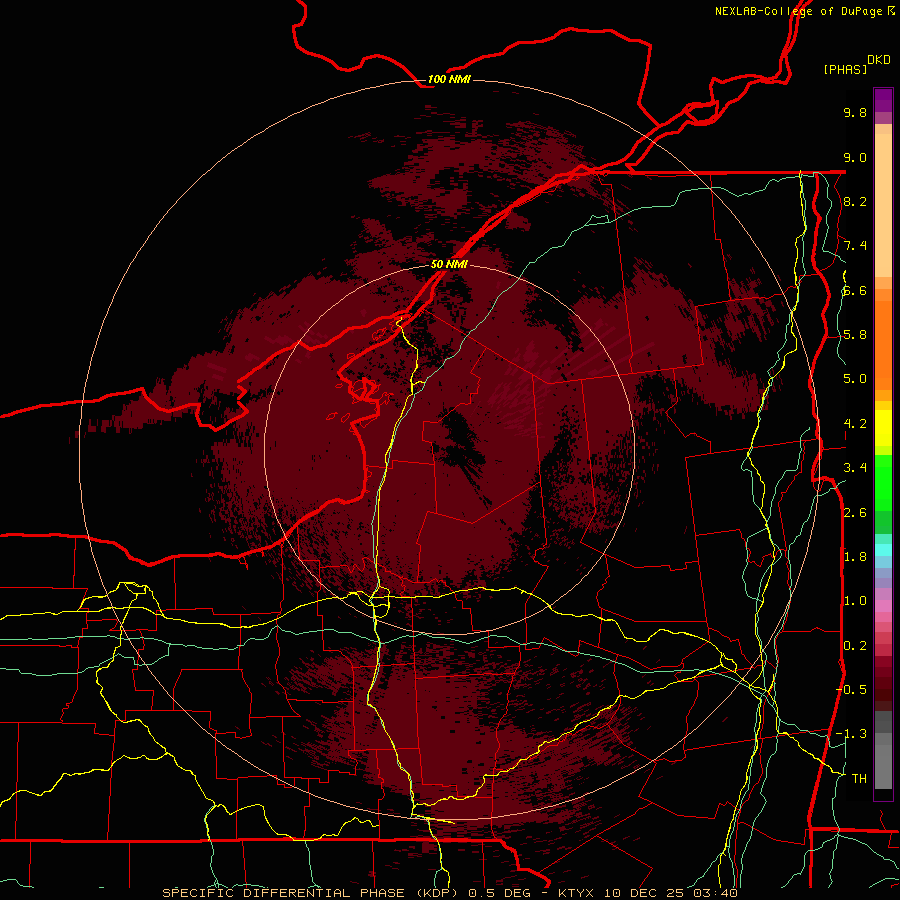Click the 7.4 value on the scale

click(855, 246)
